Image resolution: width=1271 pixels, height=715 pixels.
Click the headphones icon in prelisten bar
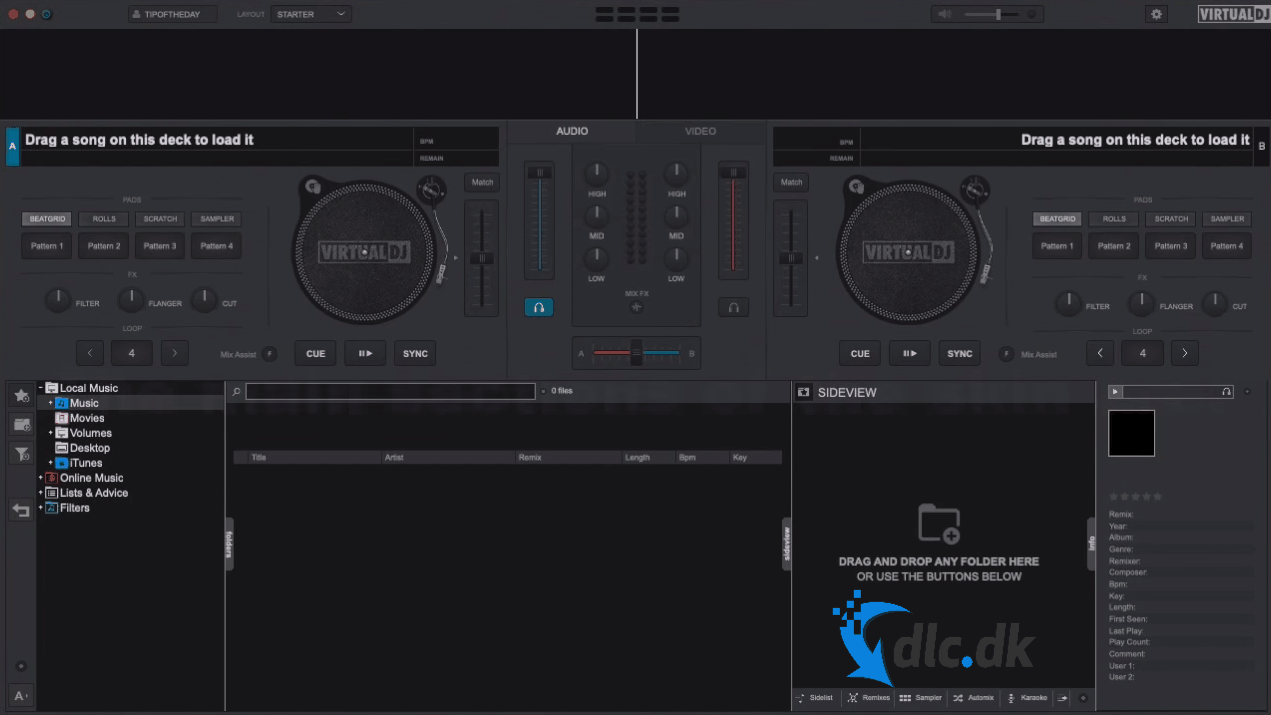tap(1226, 392)
